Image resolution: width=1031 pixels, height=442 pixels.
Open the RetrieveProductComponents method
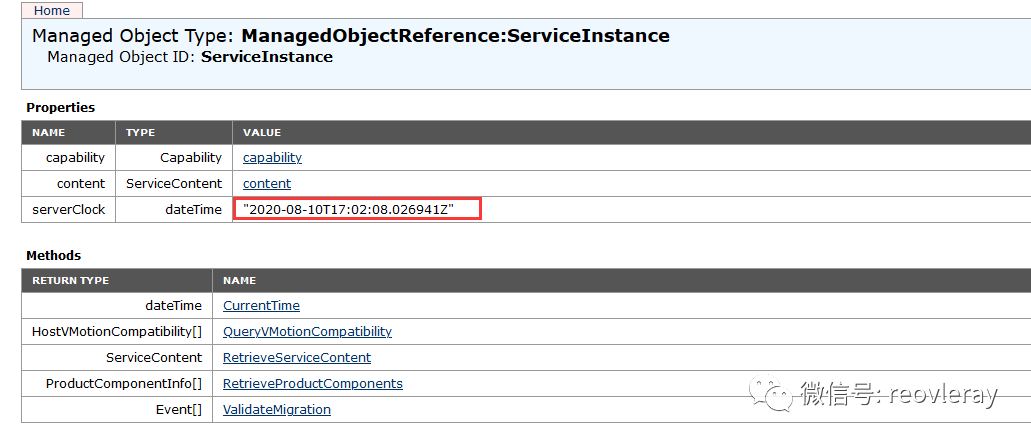(312, 384)
